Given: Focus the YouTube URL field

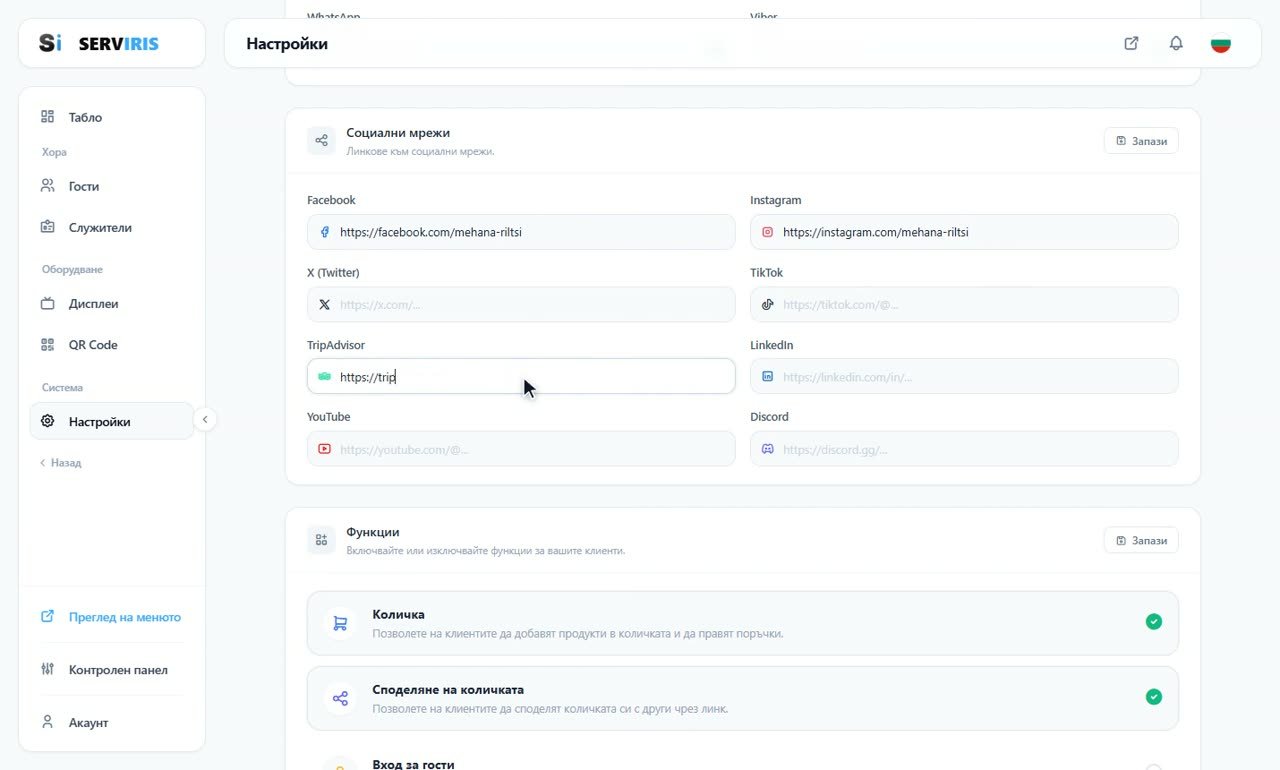Looking at the screenshot, I should [x=521, y=449].
